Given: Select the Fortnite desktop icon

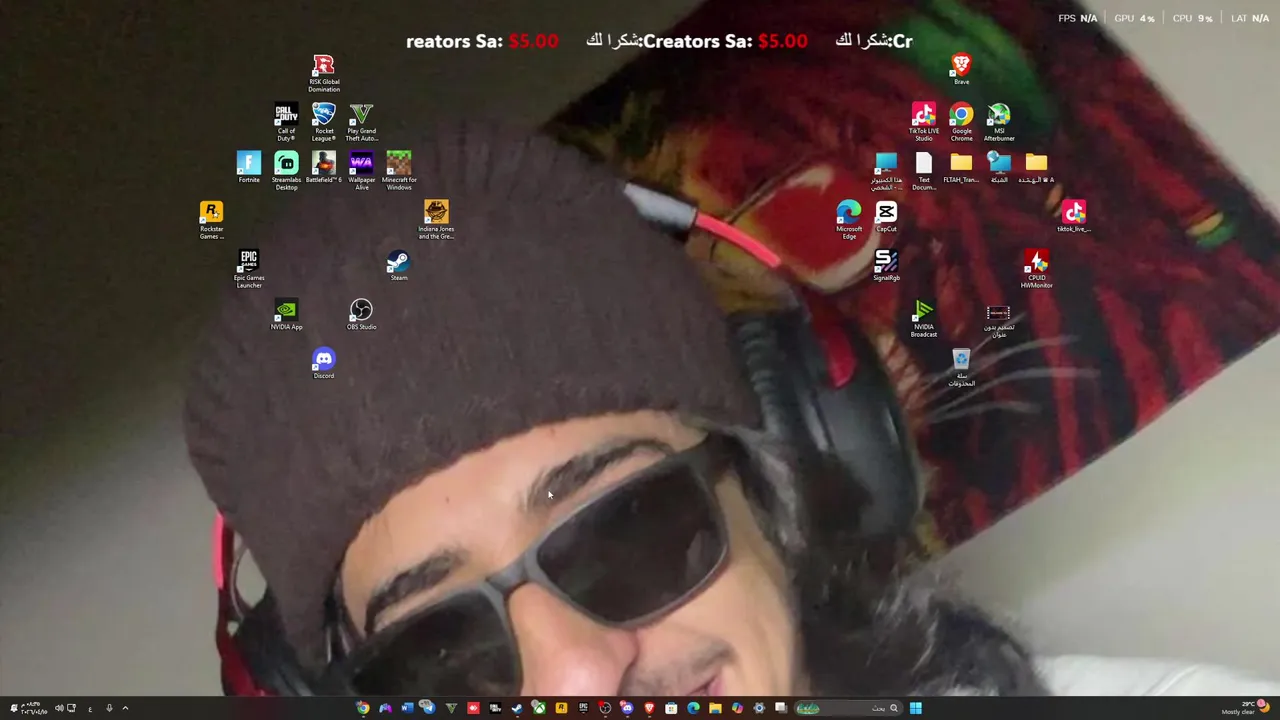Looking at the screenshot, I should pyautogui.click(x=248, y=167).
